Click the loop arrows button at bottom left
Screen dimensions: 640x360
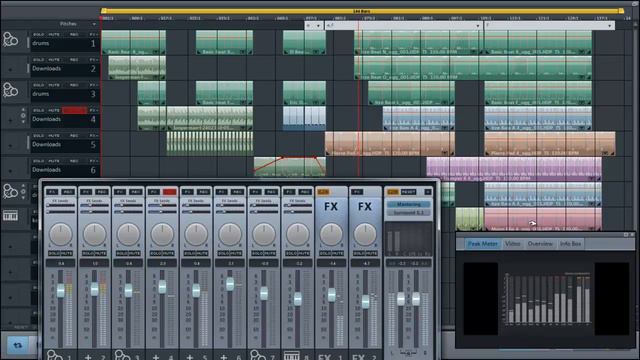(18, 345)
